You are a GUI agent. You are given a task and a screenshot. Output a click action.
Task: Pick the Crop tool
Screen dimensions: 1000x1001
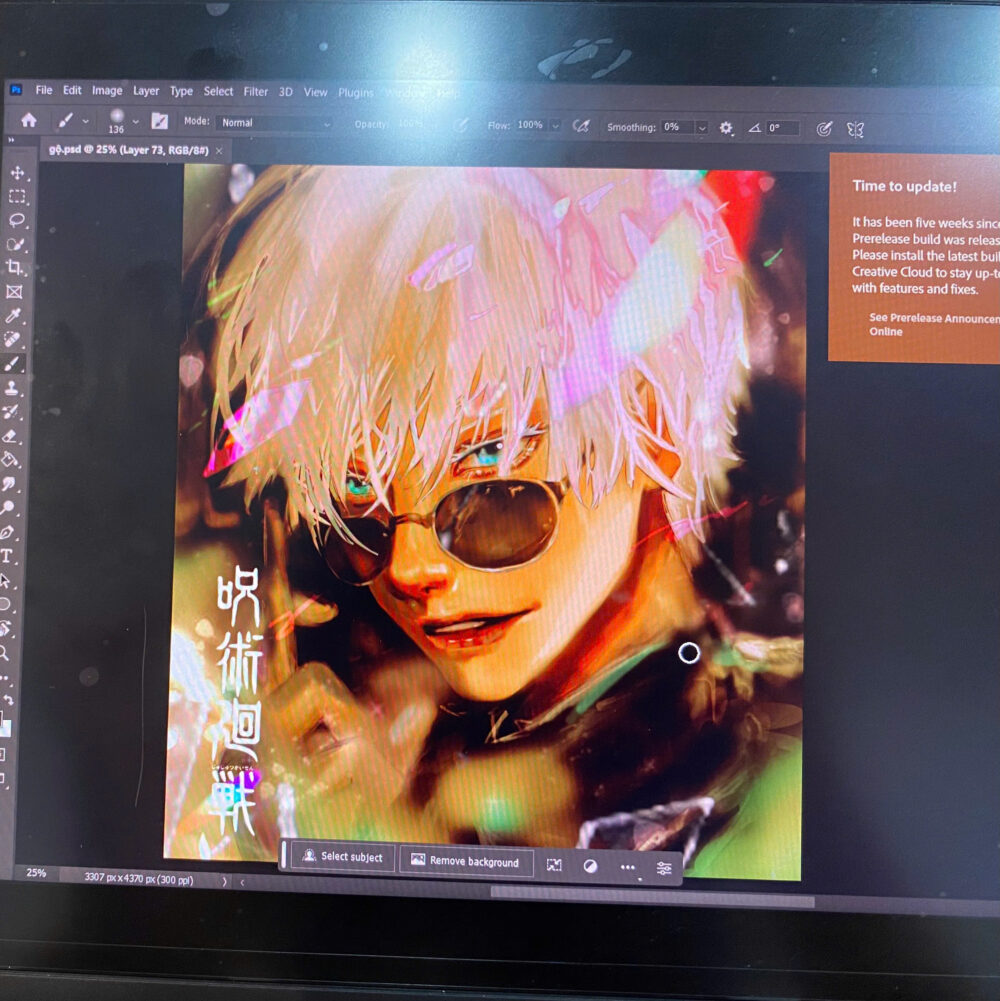[15, 267]
